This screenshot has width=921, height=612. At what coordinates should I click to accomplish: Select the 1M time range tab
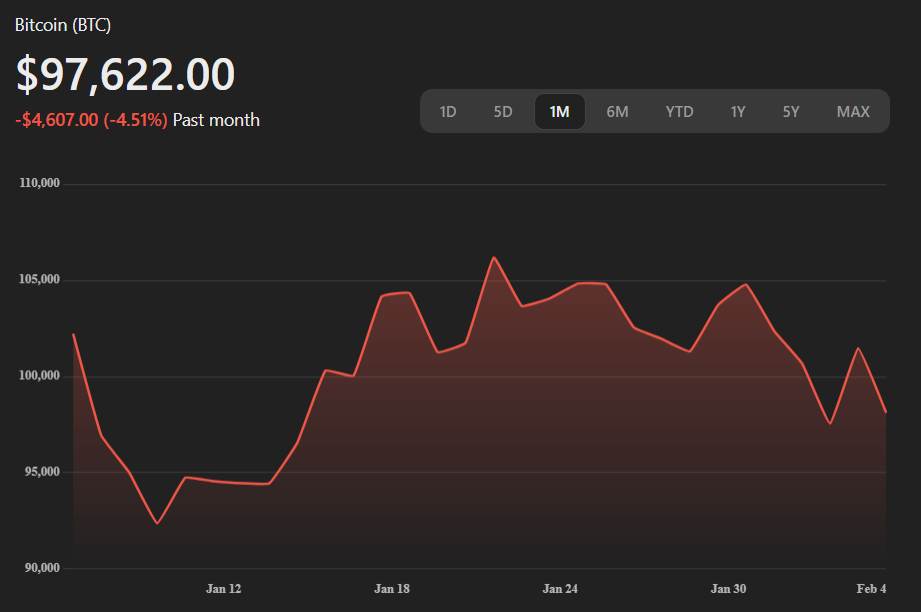pos(559,112)
